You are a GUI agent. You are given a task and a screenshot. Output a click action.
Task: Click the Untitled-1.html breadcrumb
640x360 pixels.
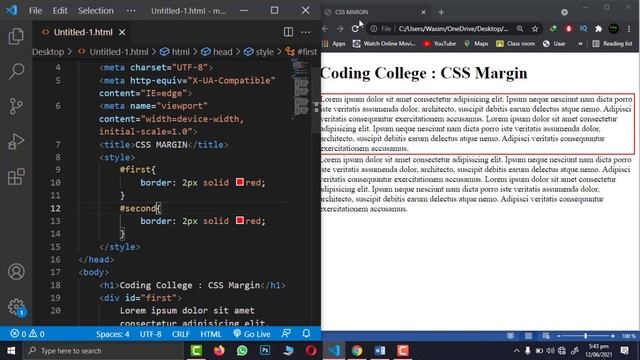click(119, 52)
